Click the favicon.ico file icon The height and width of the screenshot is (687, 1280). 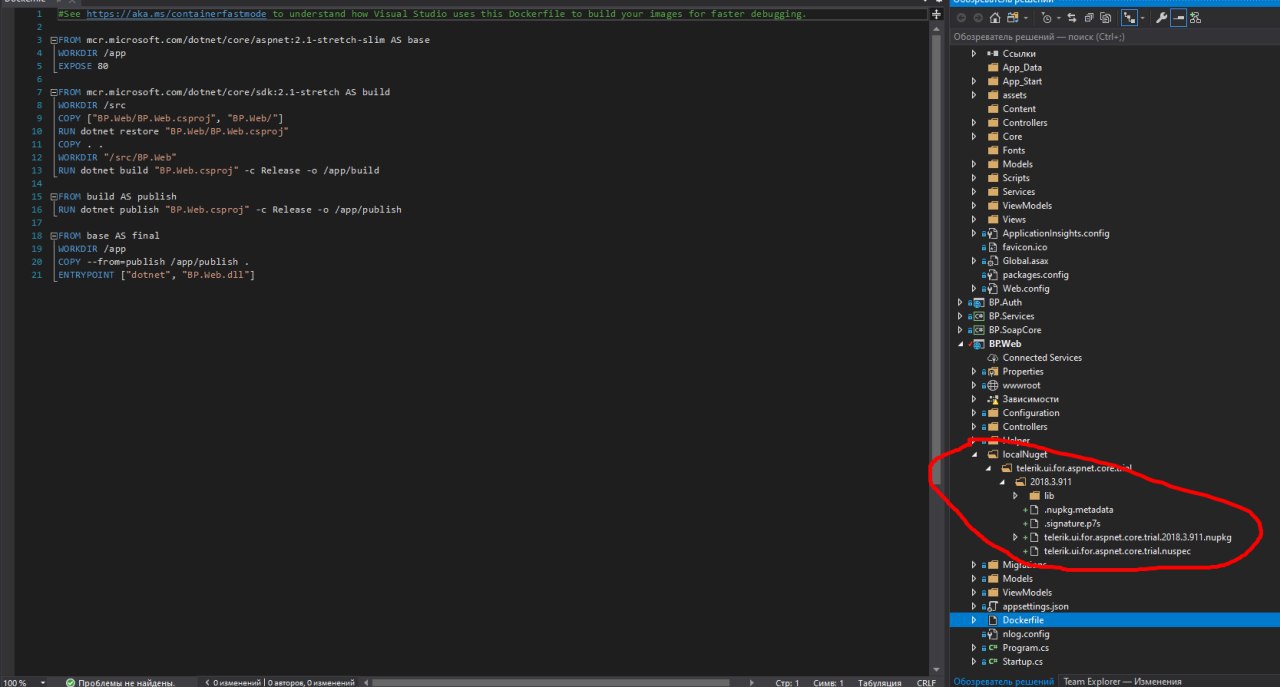pyautogui.click(x=993, y=247)
